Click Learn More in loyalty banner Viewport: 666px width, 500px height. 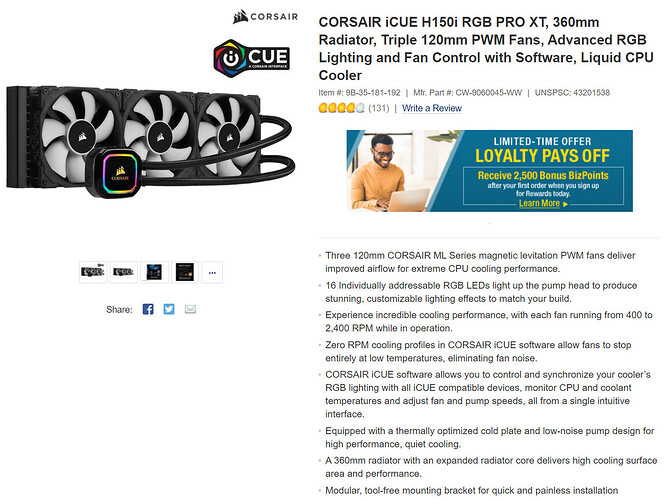pos(539,203)
